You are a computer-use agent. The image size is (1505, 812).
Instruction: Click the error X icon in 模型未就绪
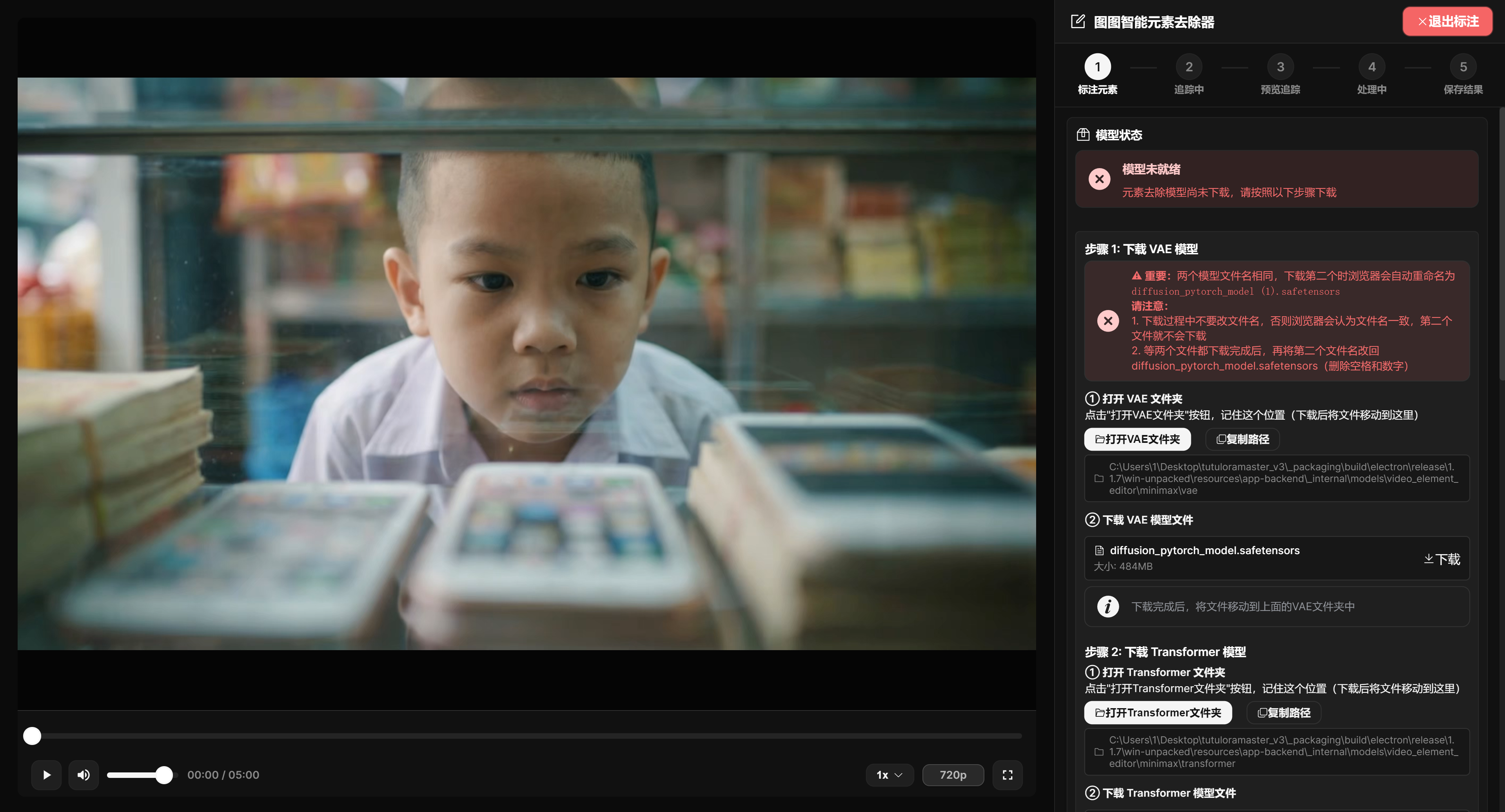click(x=1100, y=179)
